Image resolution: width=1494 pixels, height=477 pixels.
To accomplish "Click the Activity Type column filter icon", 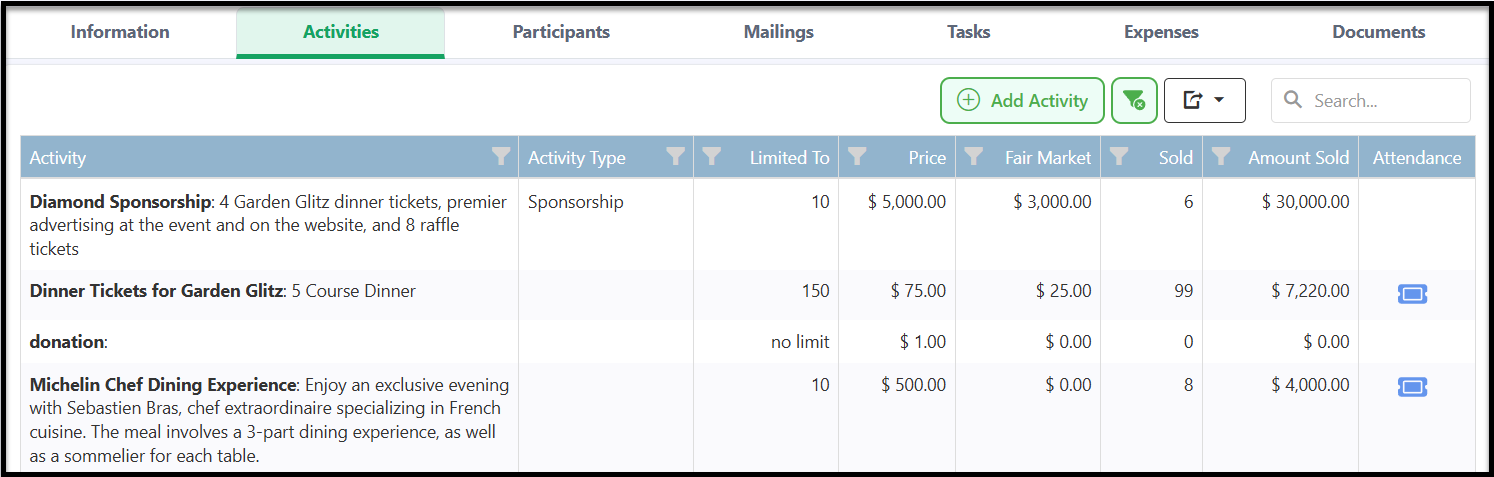I will pos(676,156).
